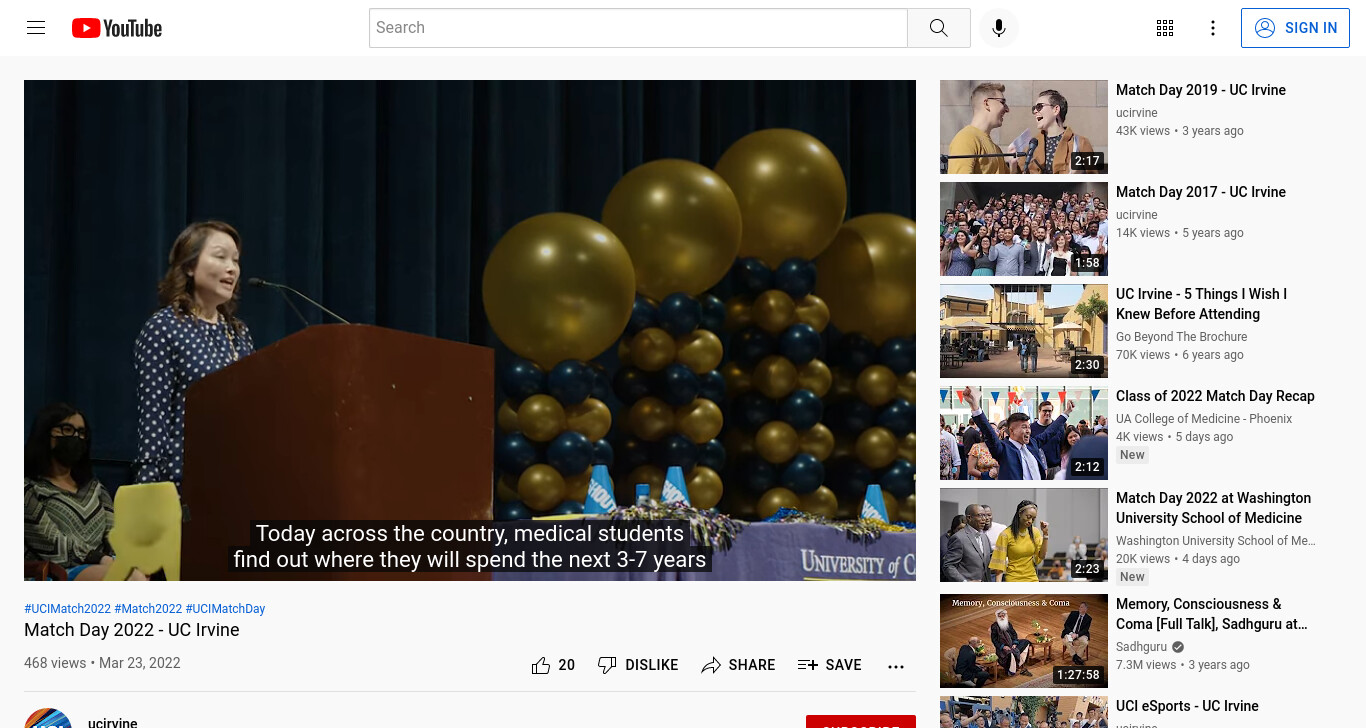Search with your voice microphone

click(x=998, y=28)
